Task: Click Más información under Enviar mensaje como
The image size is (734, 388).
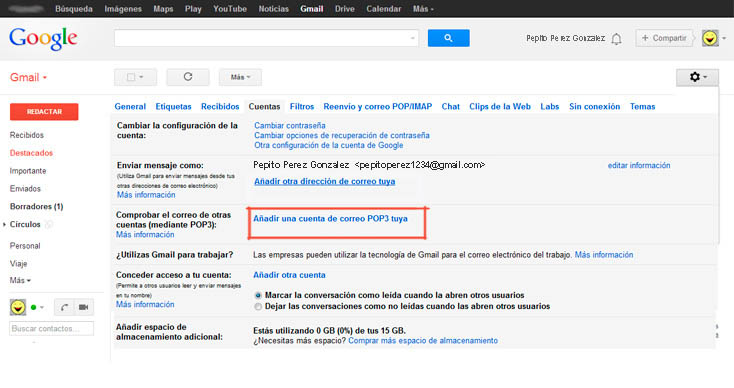Action: point(146,195)
